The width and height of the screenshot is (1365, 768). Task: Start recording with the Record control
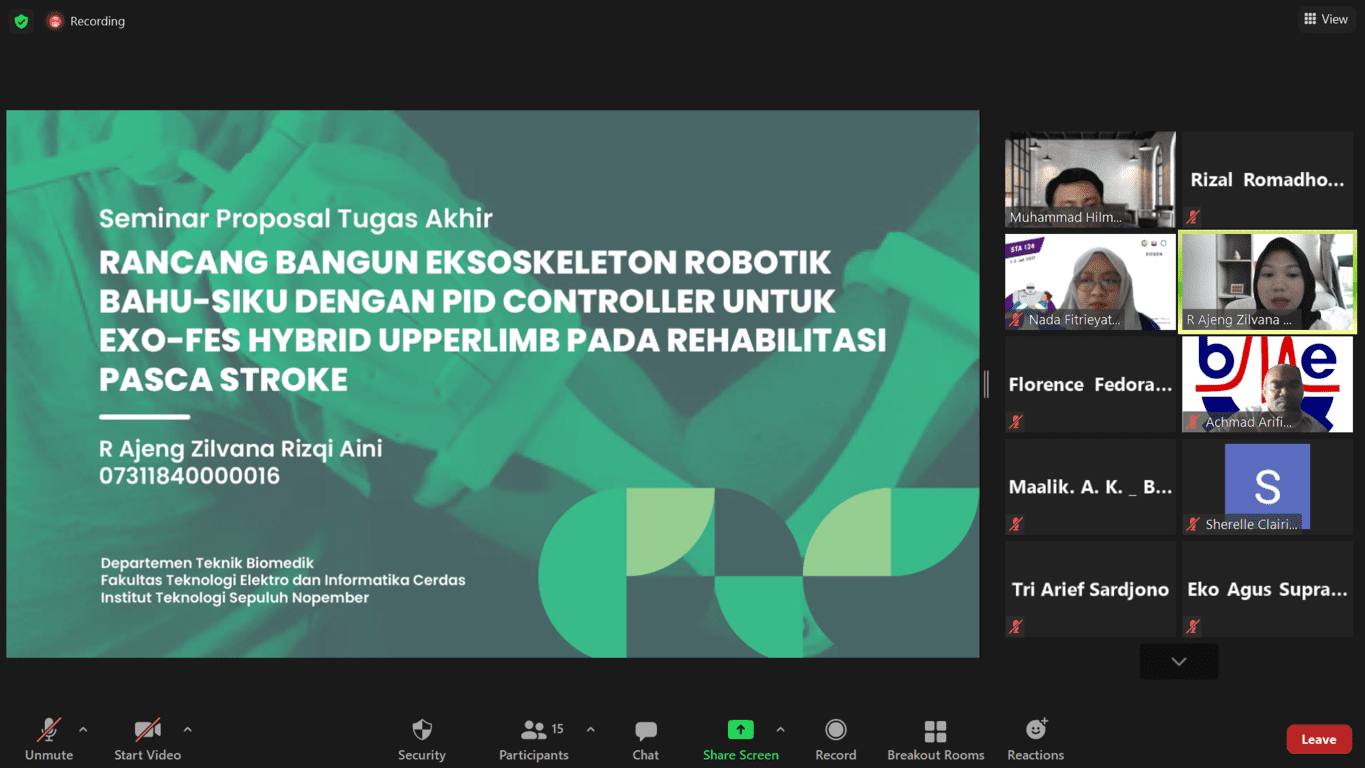(835, 738)
